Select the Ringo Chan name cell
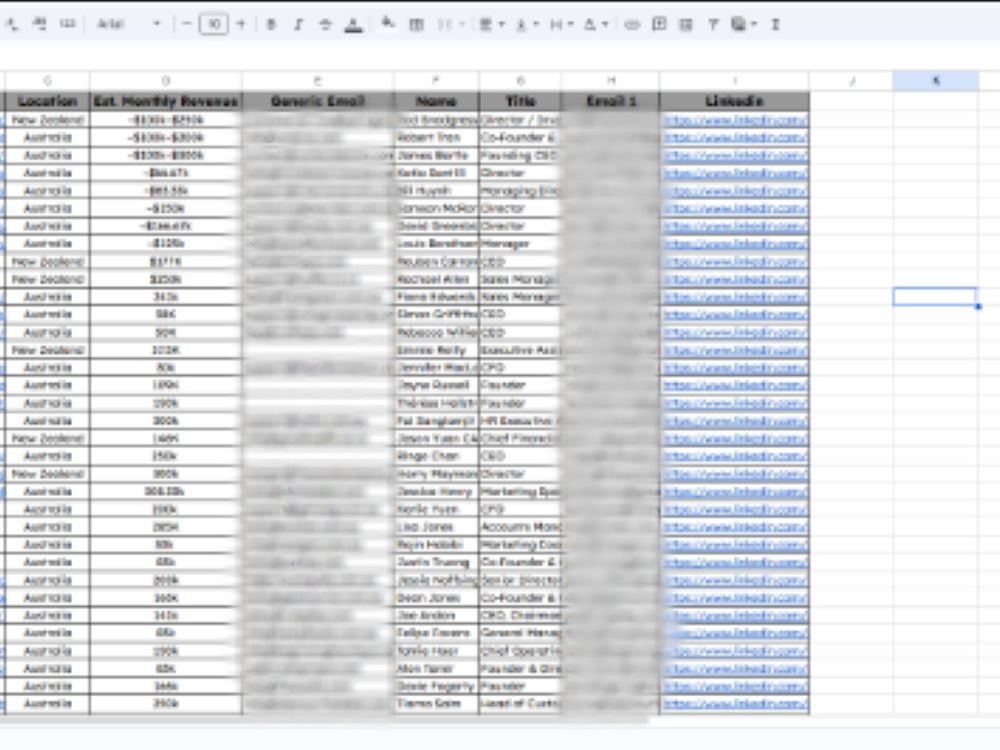Image resolution: width=1000 pixels, height=750 pixels. (436, 456)
